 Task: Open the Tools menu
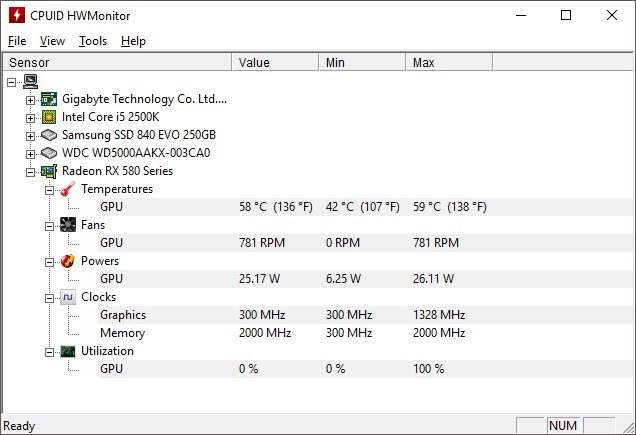click(x=93, y=41)
